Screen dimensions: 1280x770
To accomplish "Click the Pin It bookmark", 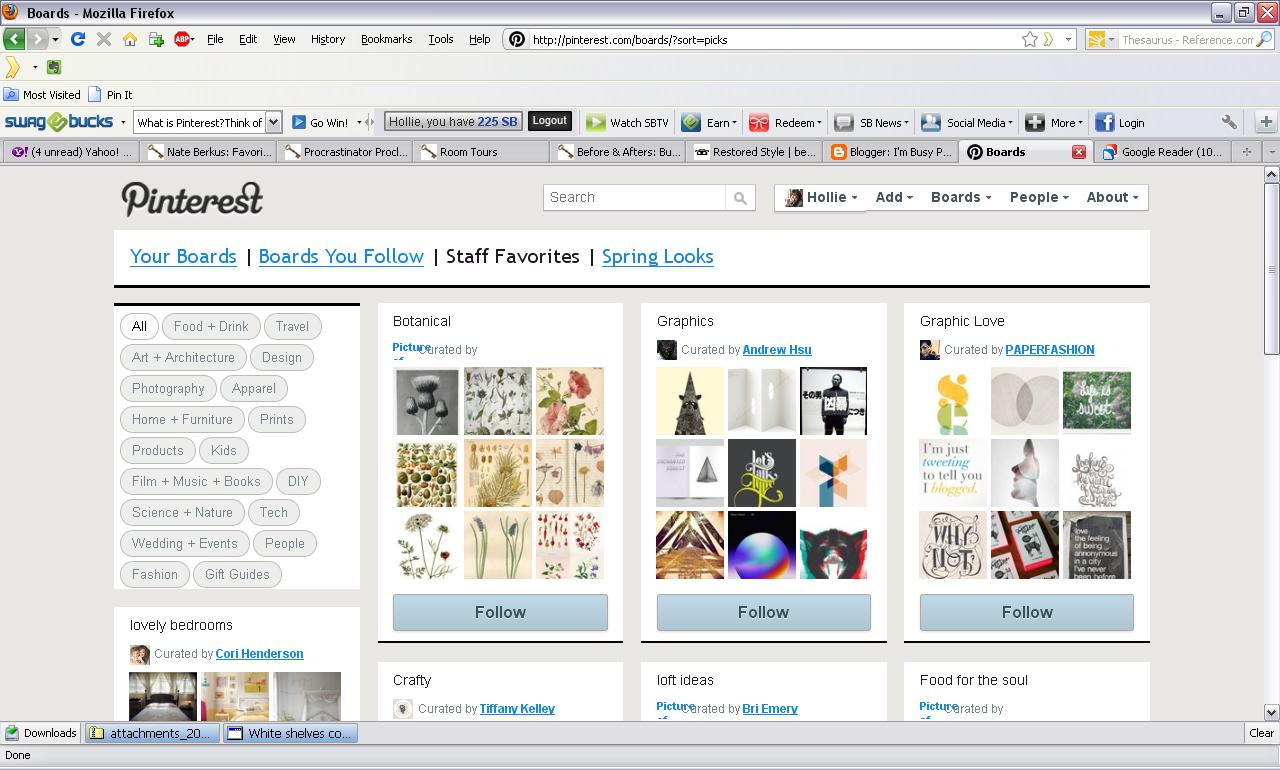I will (x=111, y=95).
